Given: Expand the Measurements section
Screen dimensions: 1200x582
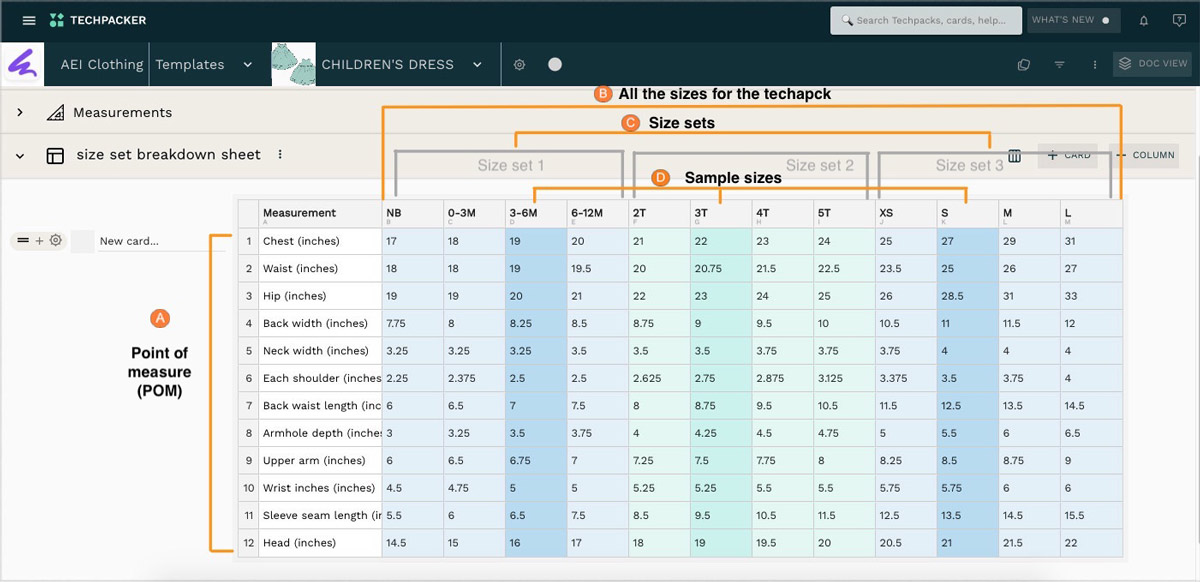Looking at the screenshot, I should click(20, 113).
